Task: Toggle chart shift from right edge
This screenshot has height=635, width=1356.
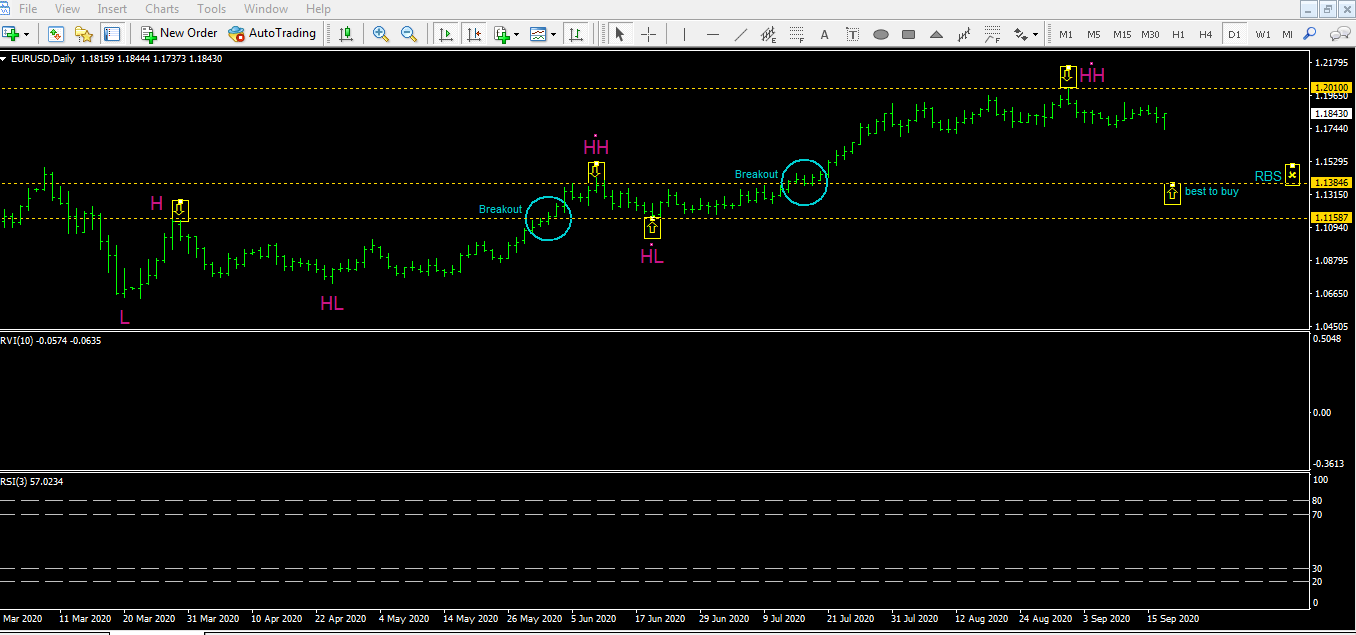Action: (x=473, y=34)
